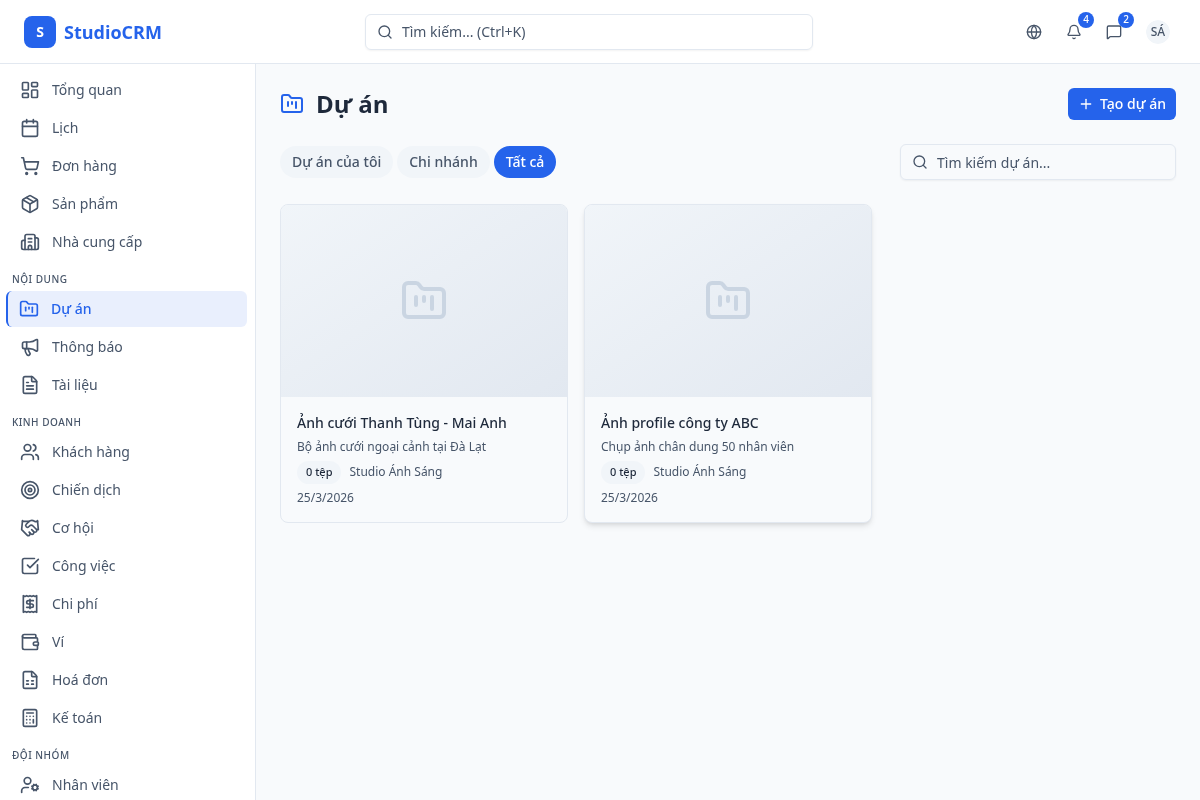Select the Tất cả filter tab

click(x=525, y=162)
